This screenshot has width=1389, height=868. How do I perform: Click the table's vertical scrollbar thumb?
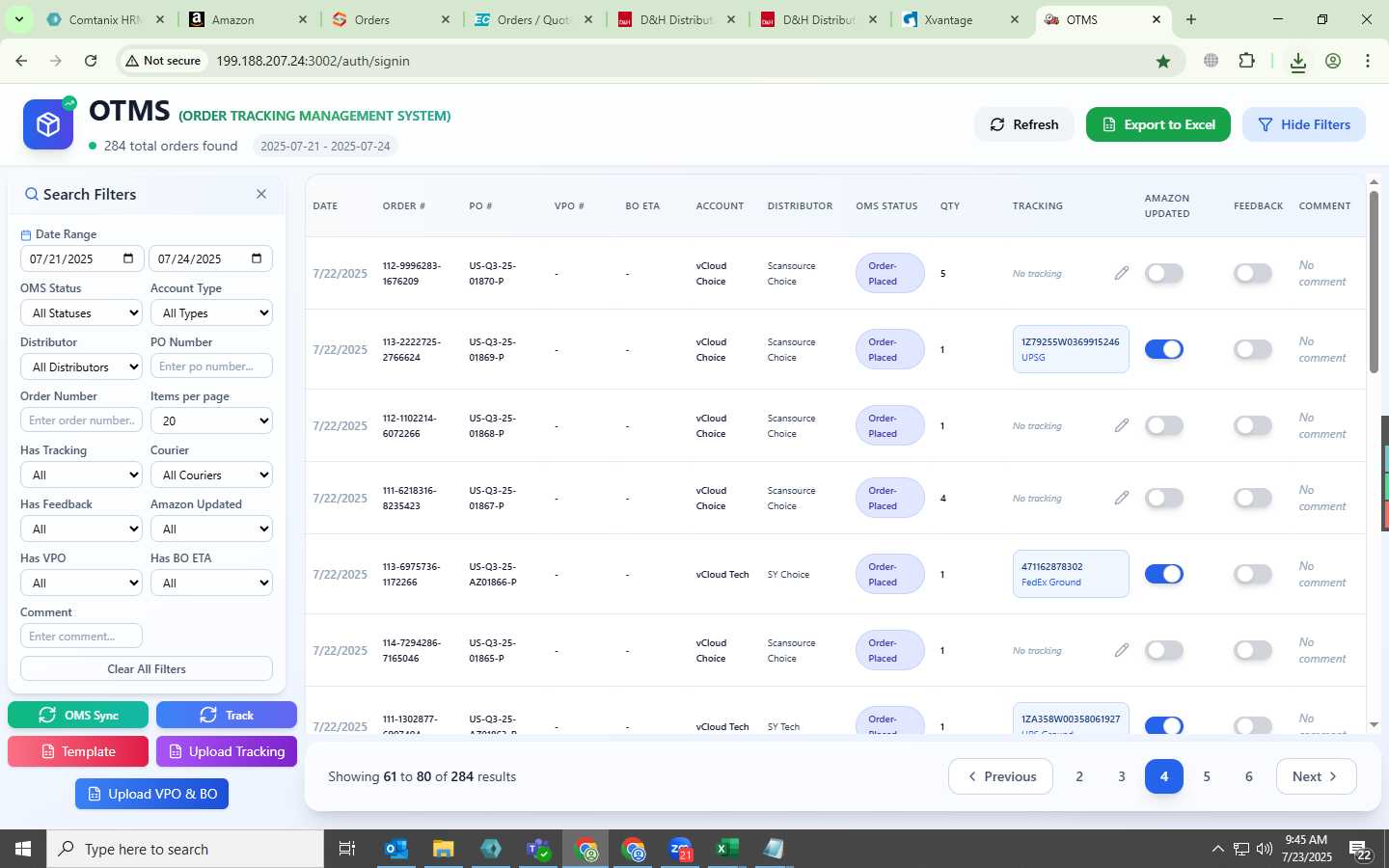click(1374, 282)
